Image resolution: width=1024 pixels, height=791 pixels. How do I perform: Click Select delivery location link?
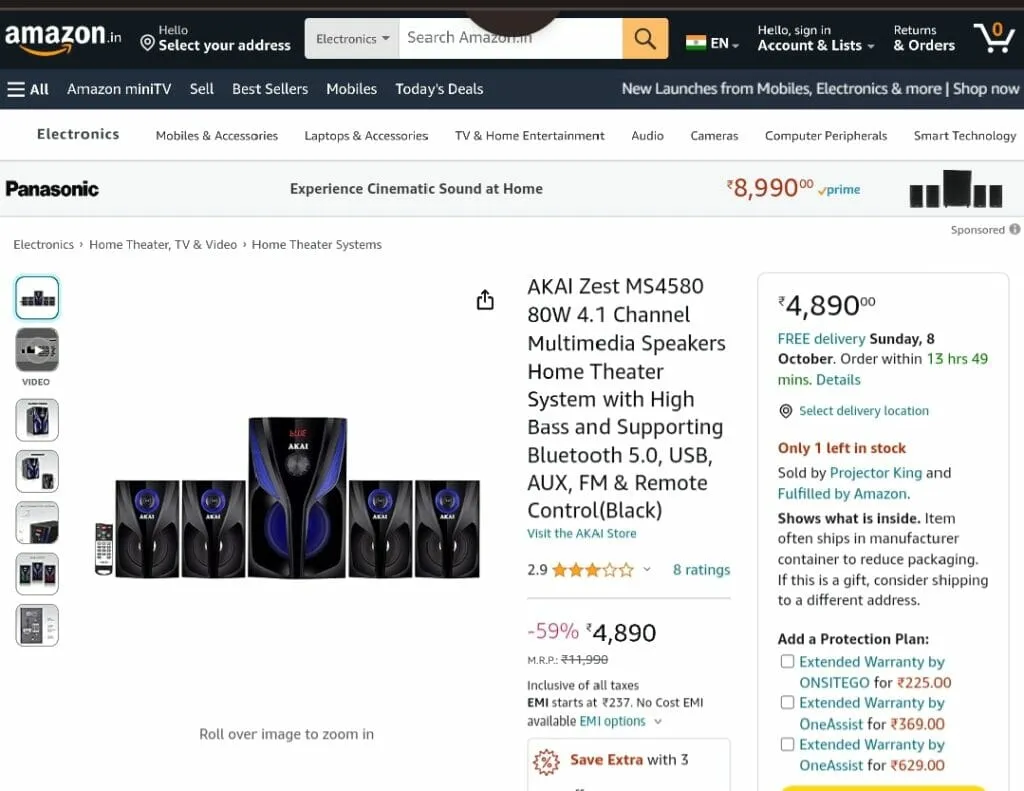[x=863, y=411]
